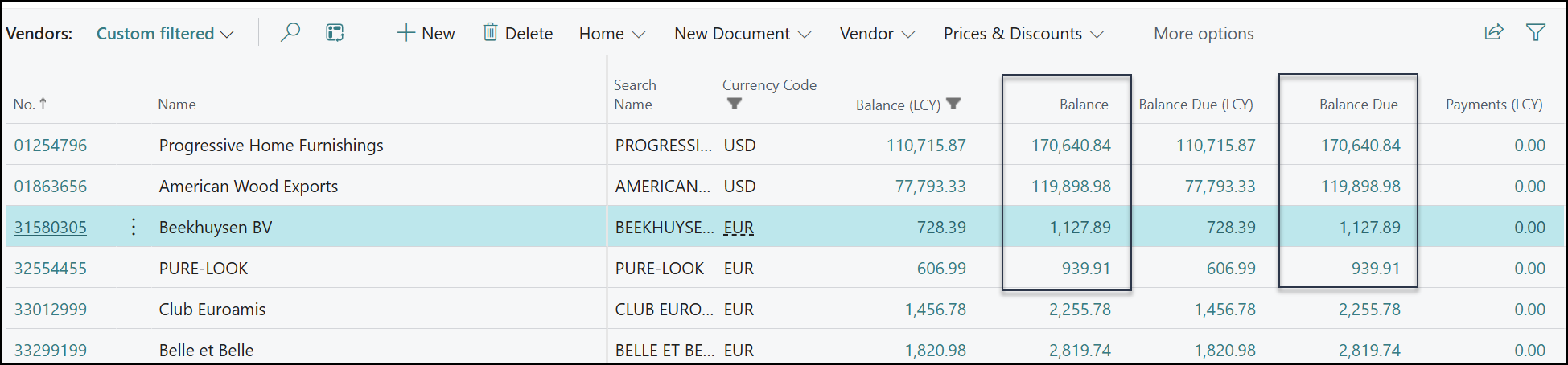The height and width of the screenshot is (365, 1568).
Task: Show More options
Action: pos(1203,34)
